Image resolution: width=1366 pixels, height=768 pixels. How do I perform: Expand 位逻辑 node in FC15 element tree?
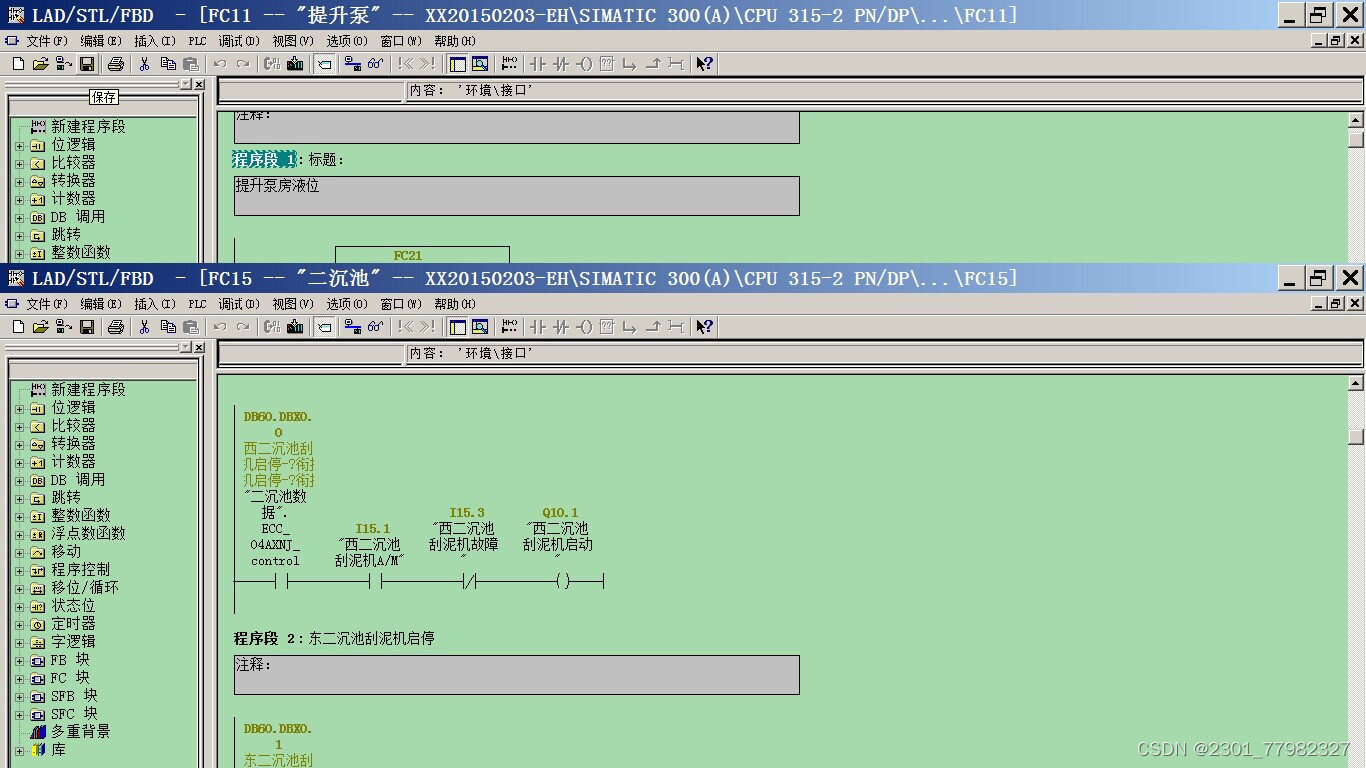(19, 408)
